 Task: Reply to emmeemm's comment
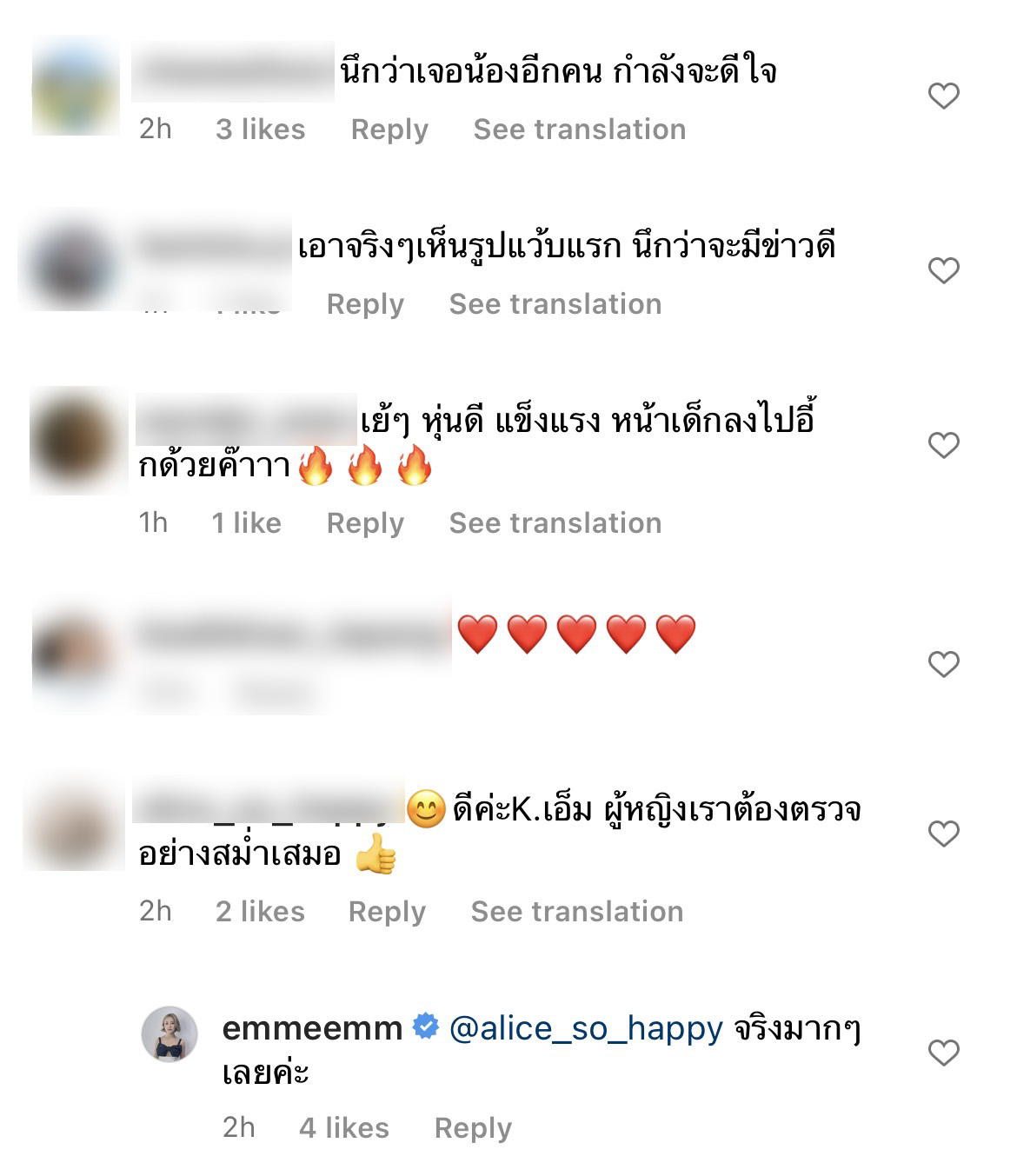pyautogui.click(x=473, y=1128)
